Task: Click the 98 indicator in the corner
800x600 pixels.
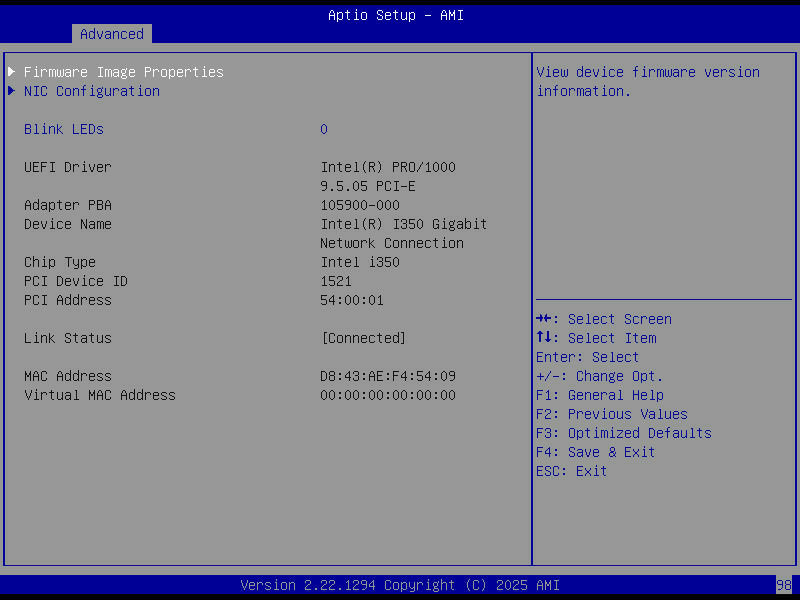Action: (x=785, y=585)
